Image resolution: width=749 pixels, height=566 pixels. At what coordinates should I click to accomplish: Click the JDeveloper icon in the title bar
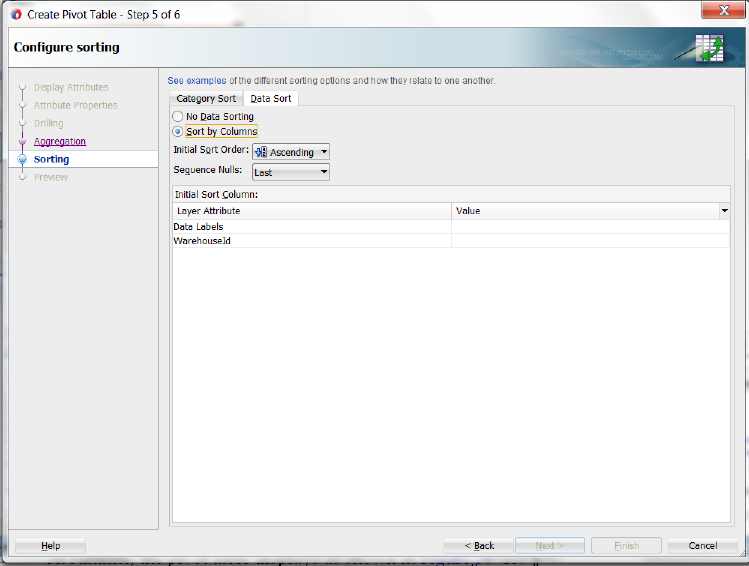(x=16, y=14)
